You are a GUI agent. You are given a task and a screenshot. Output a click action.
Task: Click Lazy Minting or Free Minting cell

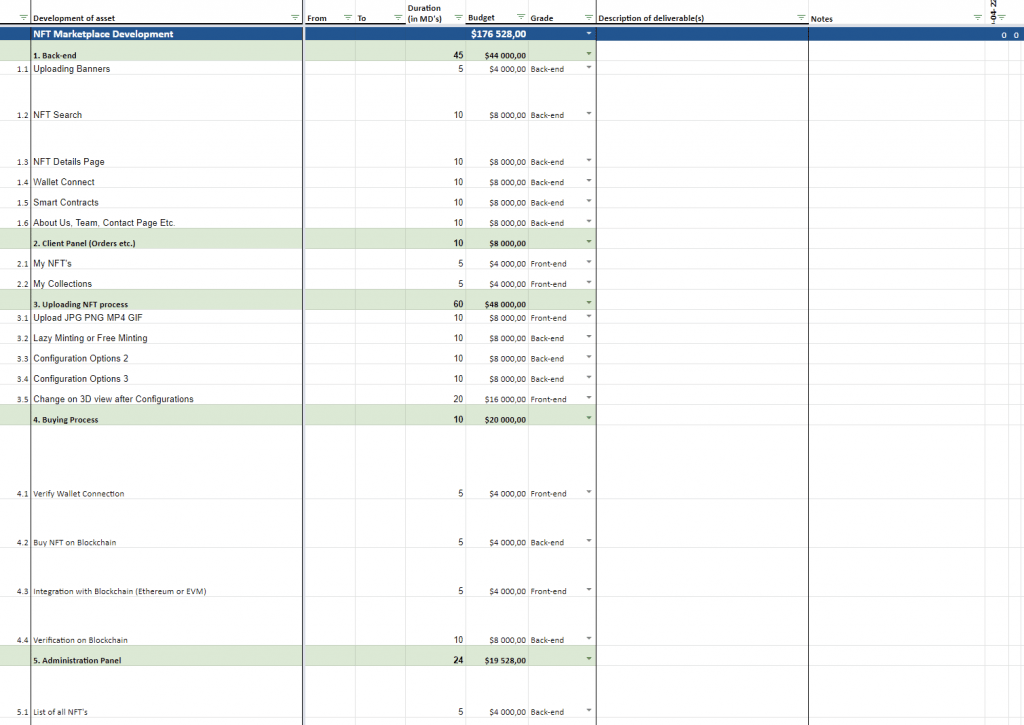pos(167,334)
